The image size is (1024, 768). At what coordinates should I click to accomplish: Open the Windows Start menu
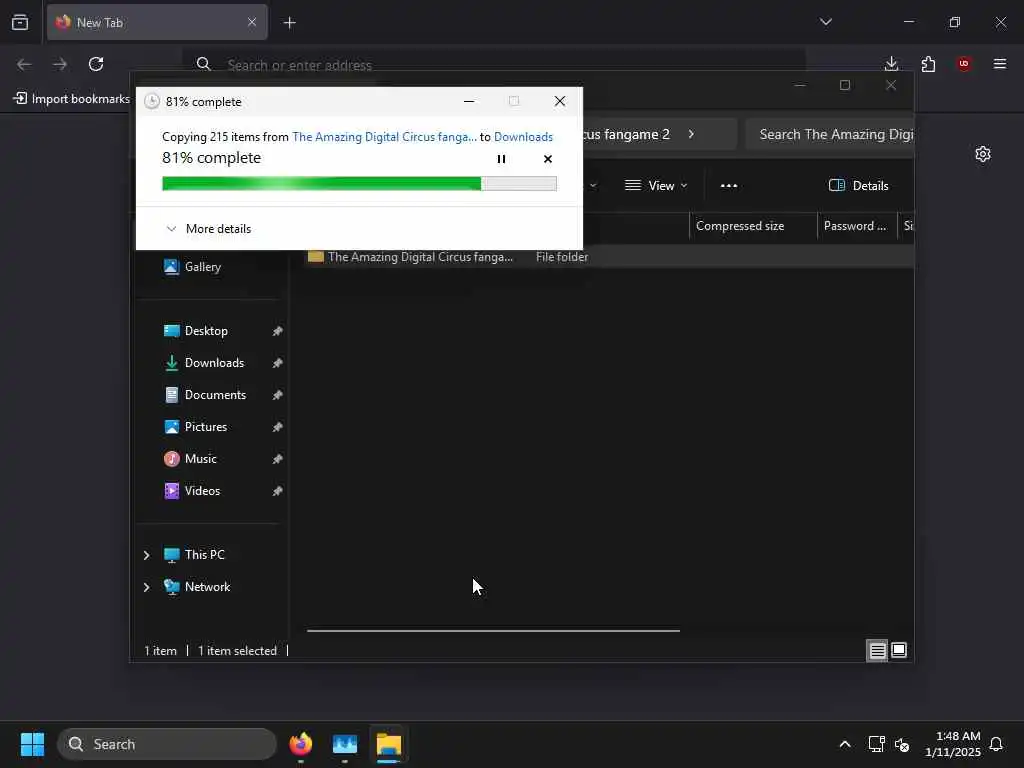[x=32, y=744]
